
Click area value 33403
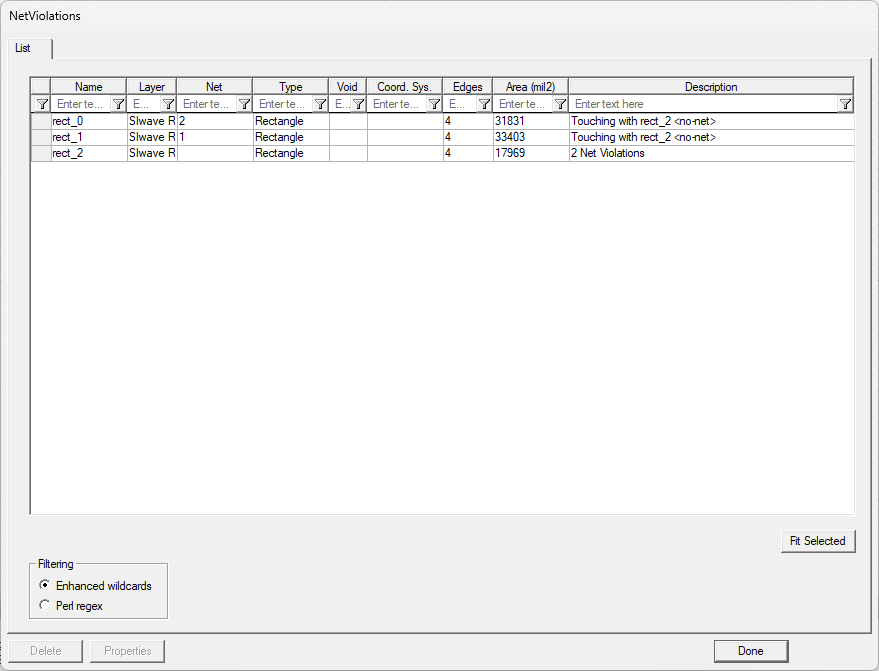point(530,137)
